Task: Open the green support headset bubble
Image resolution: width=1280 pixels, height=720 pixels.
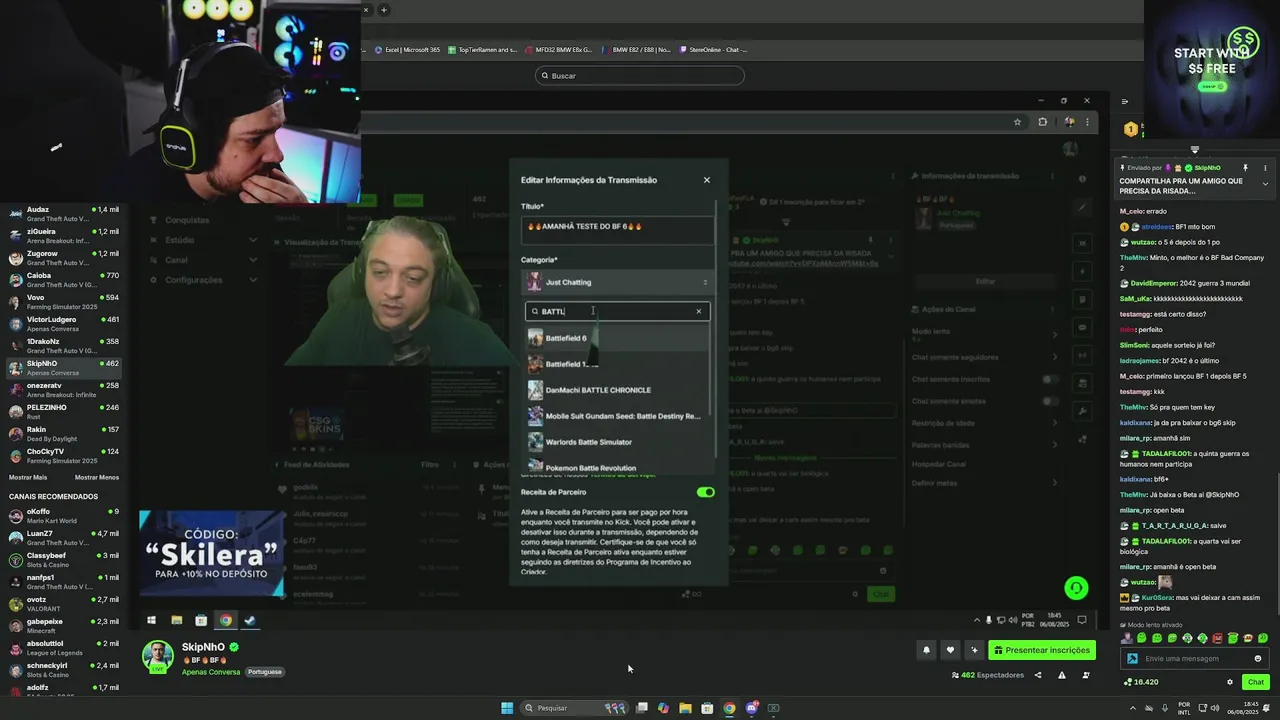Action: click(1076, 588)
